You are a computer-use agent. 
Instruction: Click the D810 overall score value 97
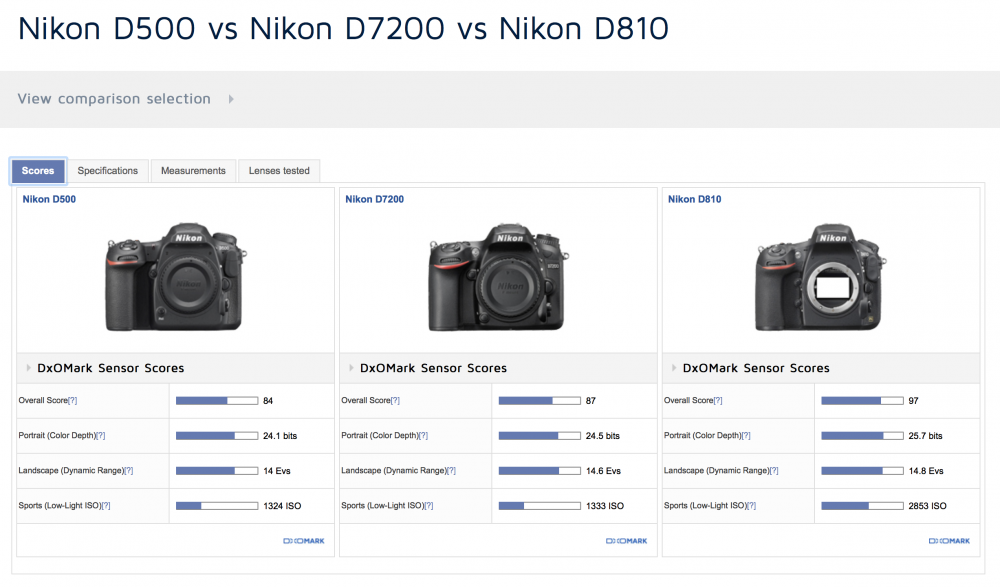[913, 401]
